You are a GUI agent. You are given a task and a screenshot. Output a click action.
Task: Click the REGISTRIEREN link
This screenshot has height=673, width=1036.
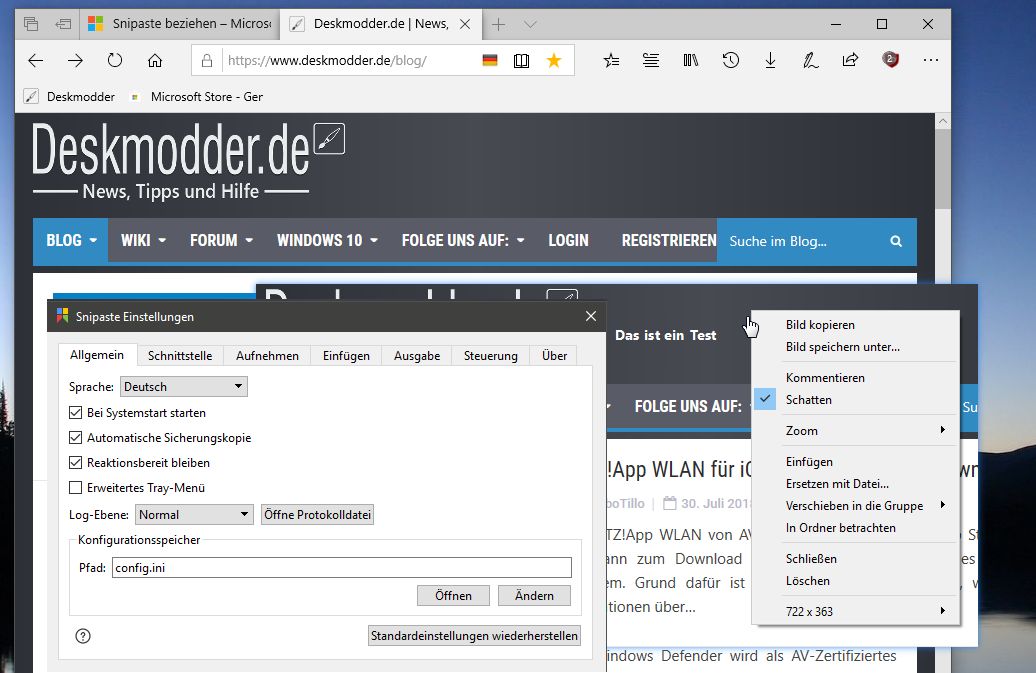point(669,240)
